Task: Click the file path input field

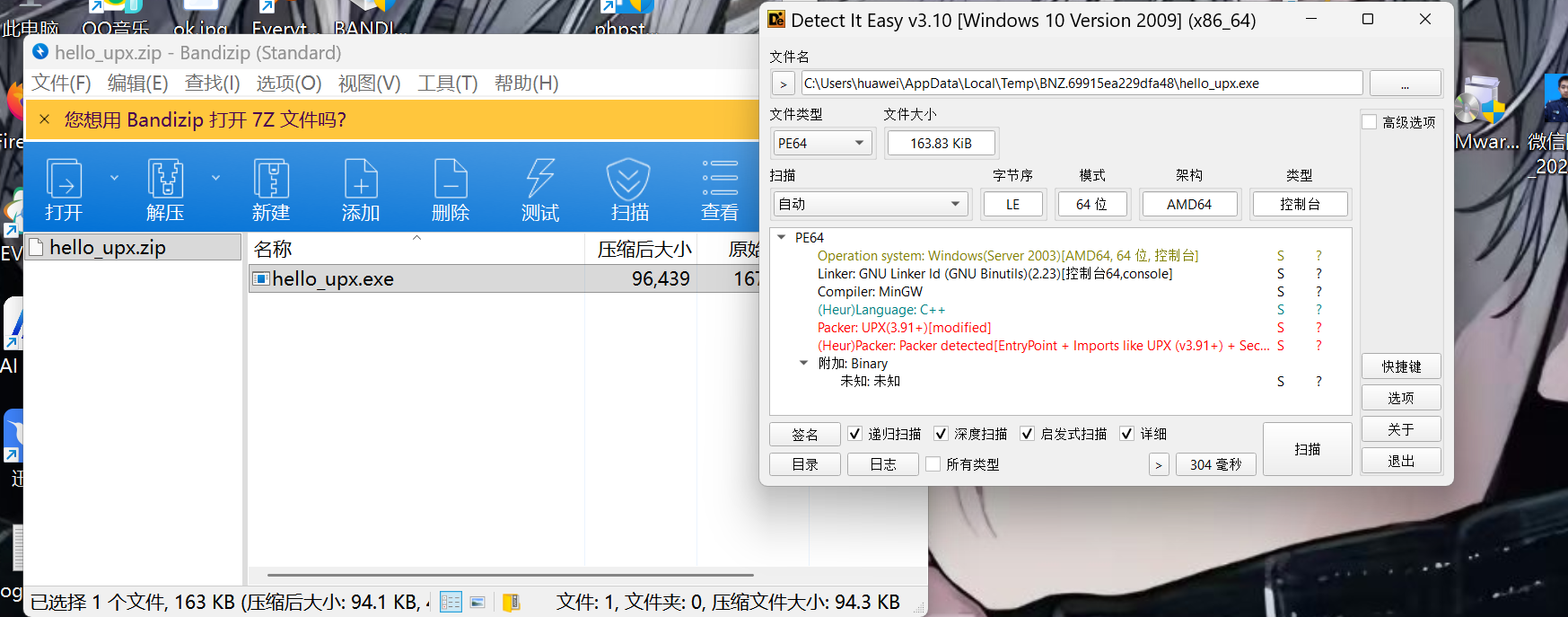Action: click(1082, 84)
